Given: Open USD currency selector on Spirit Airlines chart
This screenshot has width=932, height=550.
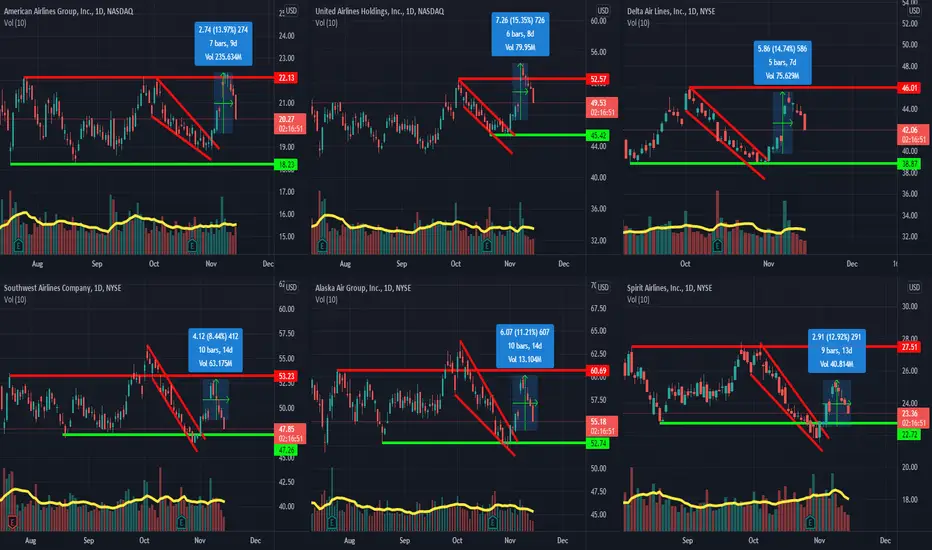Looking at the screenshot, I should coord(914,287).
